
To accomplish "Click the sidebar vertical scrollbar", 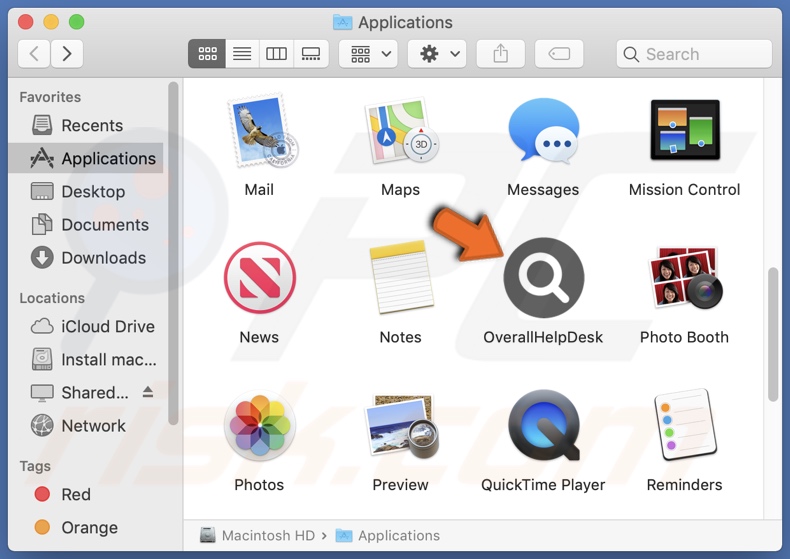I will (173, 253).
